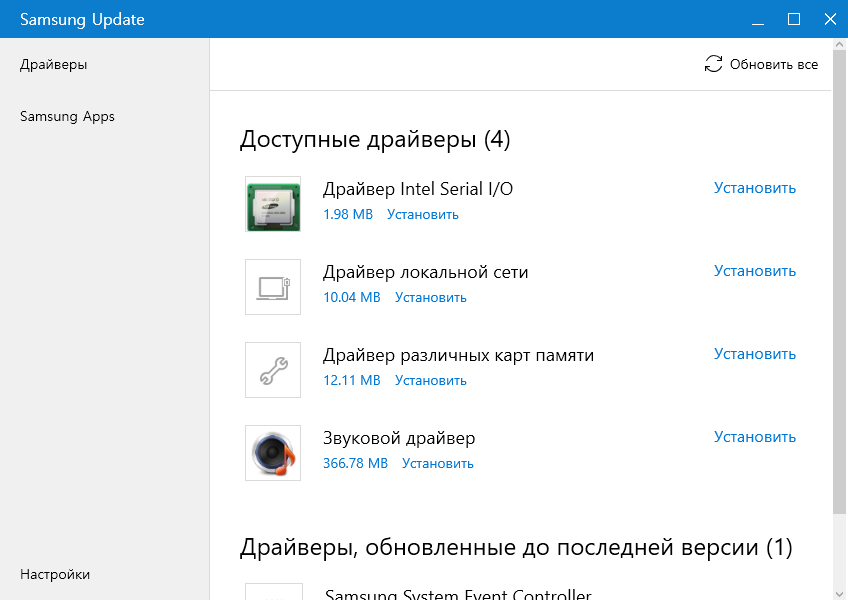The width and height of the screenshot is (848, 600).
Task: Select the 'Драйвер локальной сети' title
Action: pos(426,272)
